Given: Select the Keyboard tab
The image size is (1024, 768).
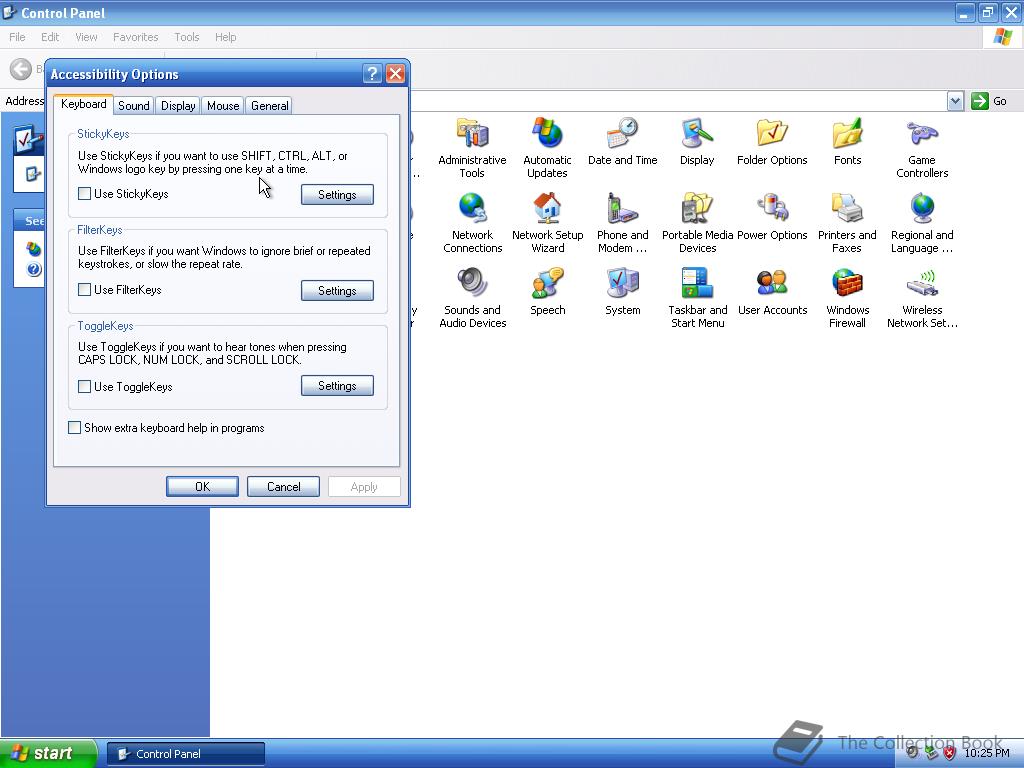Looking at the screenshot, I should click(x=84, y=104).
